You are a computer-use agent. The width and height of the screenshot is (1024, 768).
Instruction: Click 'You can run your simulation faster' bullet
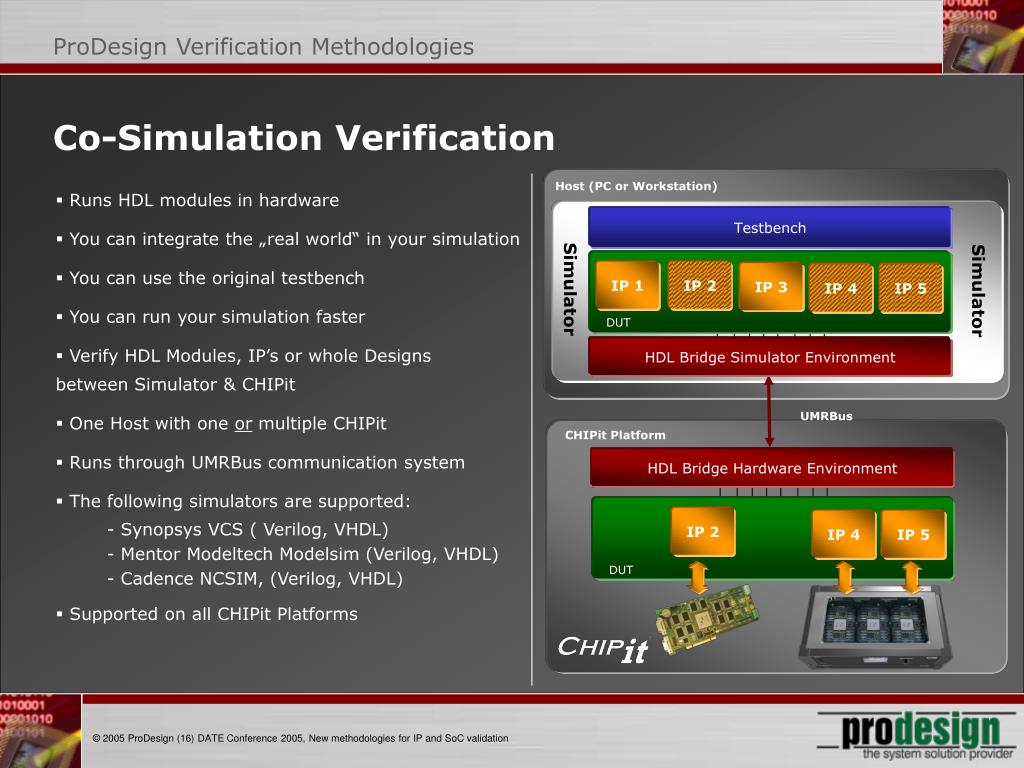tap(211, 317)
